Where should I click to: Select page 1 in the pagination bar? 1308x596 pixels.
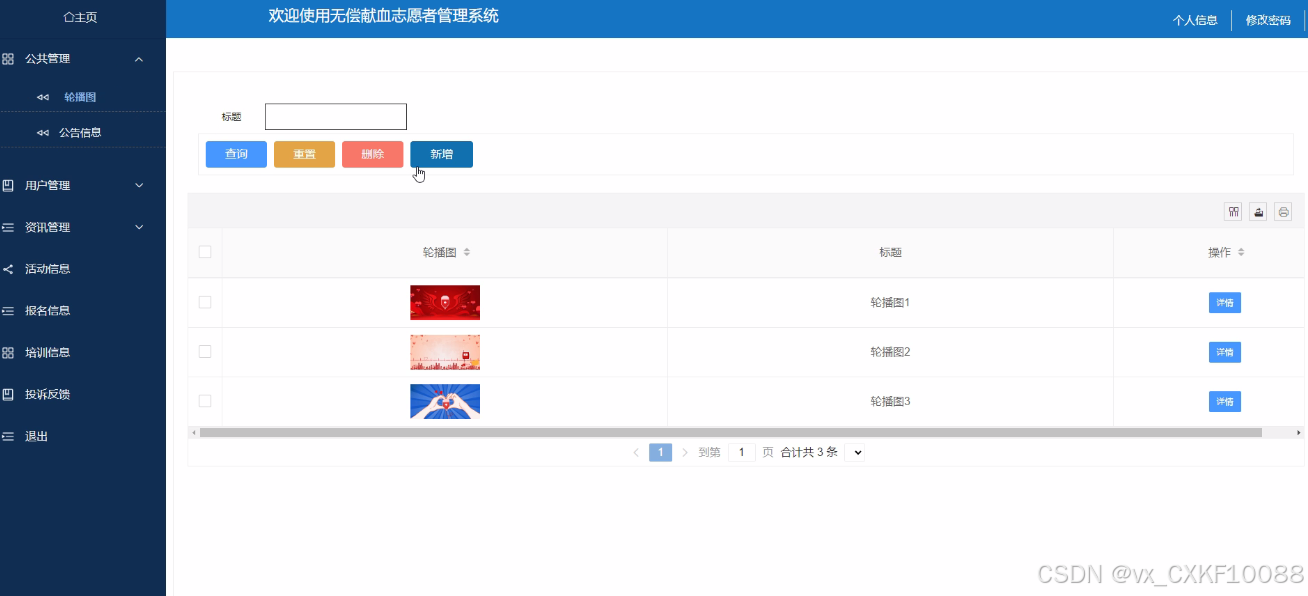point(660,452)
